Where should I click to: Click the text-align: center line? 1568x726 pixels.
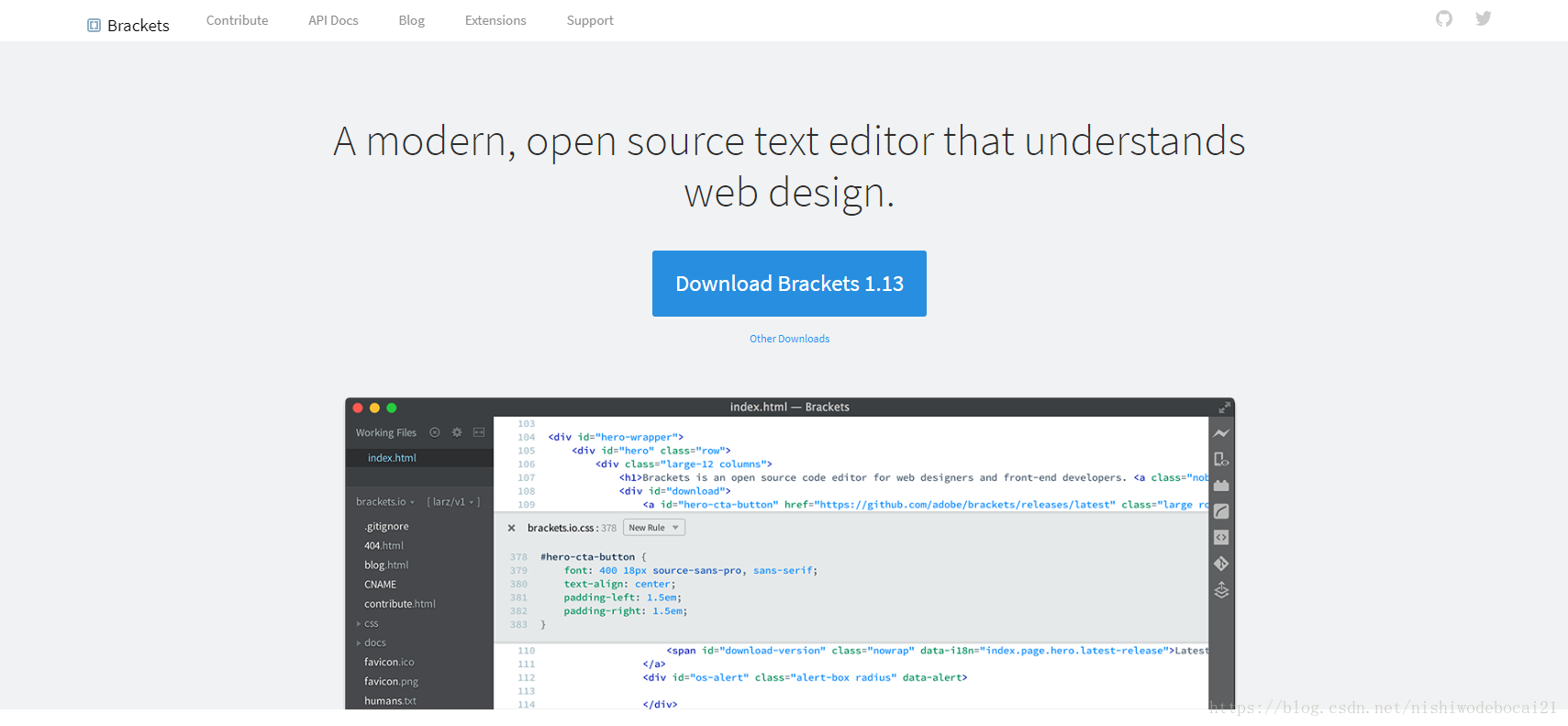tap(619, 584)
